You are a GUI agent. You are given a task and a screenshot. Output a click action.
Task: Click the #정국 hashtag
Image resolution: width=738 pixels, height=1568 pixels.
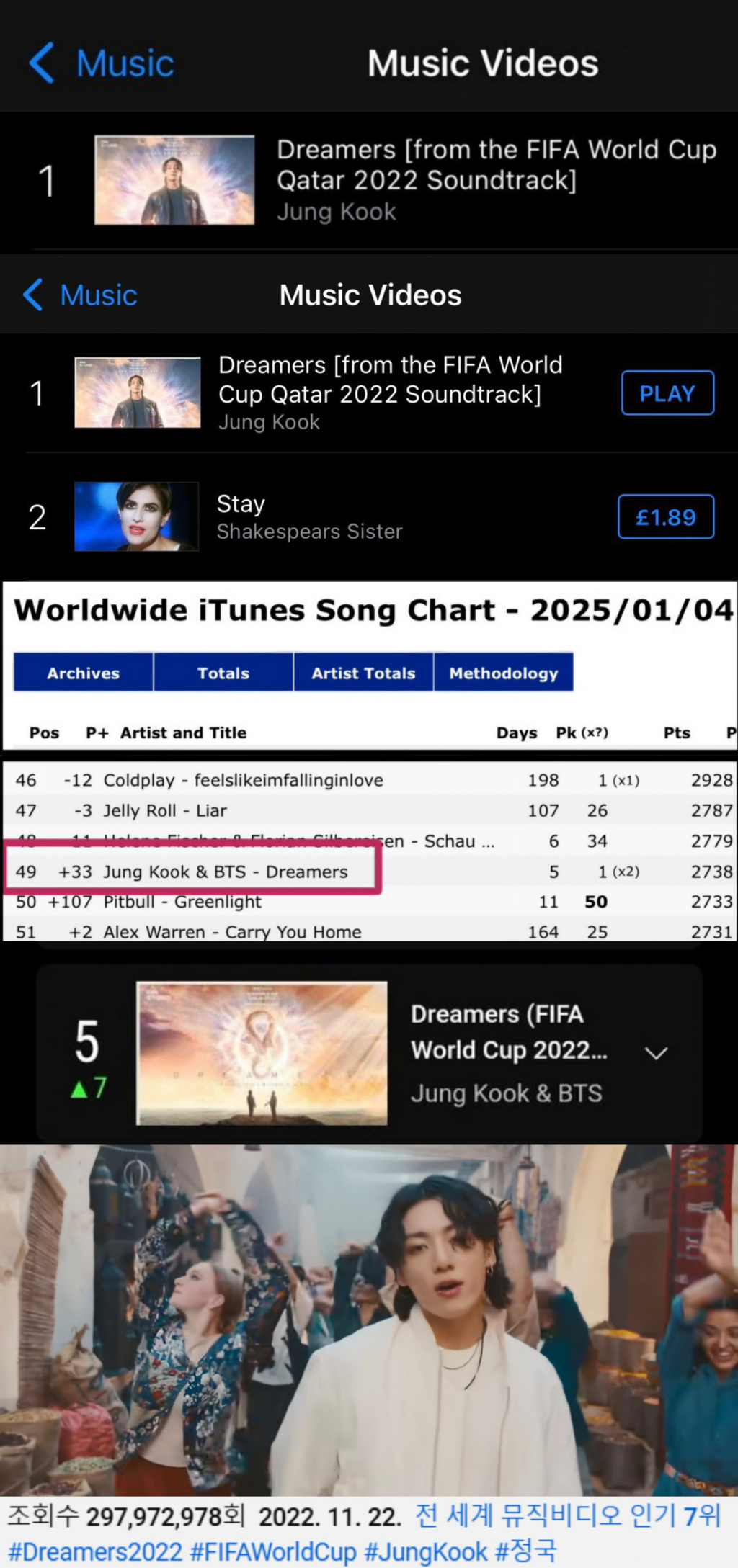525,1551
